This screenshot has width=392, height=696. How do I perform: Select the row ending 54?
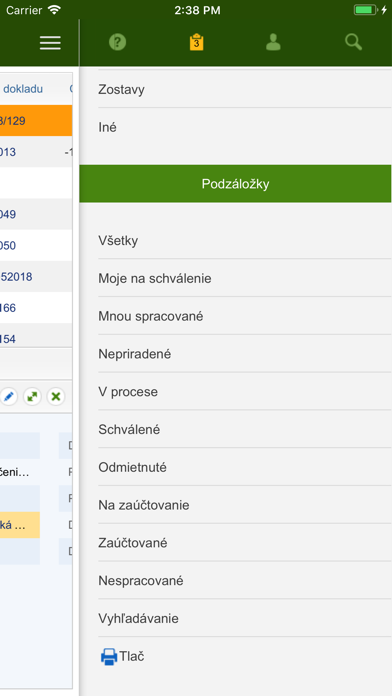36,336
